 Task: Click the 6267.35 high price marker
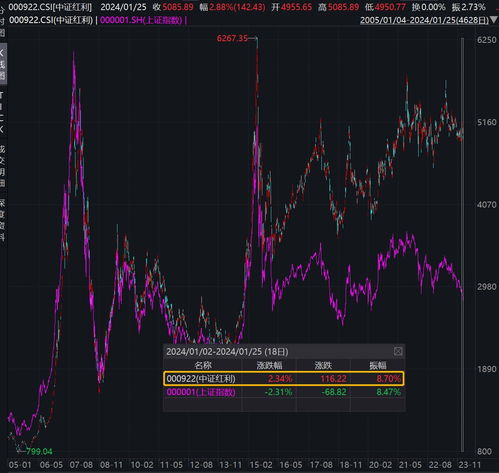[x=232, y=38]
